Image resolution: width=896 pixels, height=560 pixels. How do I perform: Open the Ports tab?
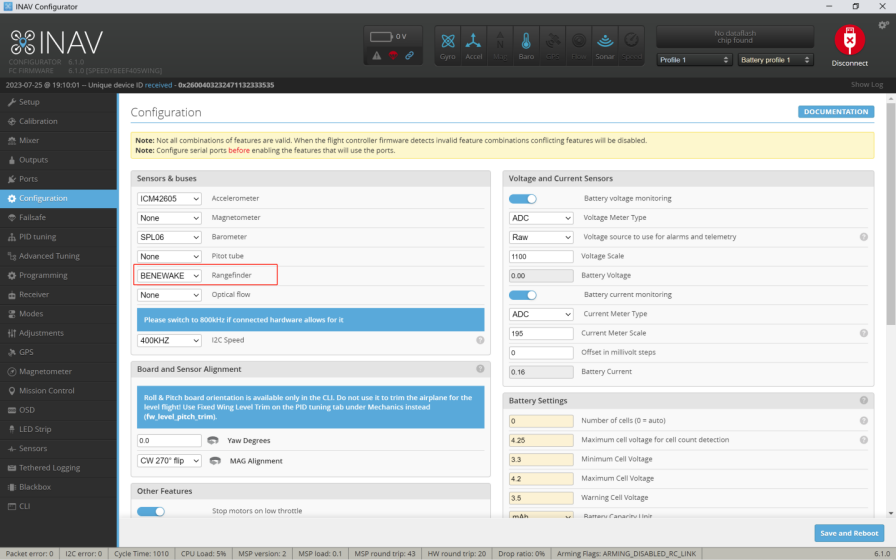point(58,179)
